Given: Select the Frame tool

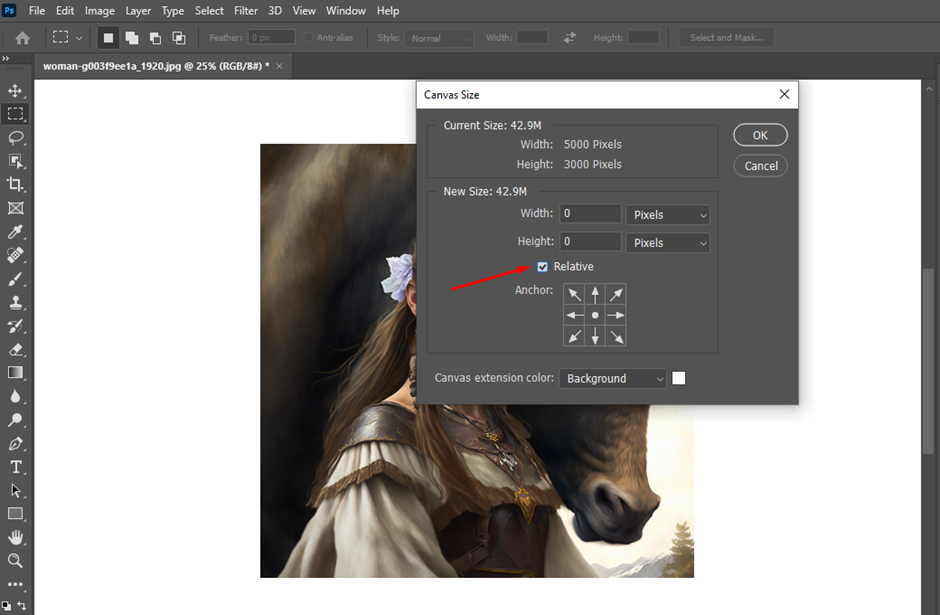Looking at the screenshot, I should (15, 208).
